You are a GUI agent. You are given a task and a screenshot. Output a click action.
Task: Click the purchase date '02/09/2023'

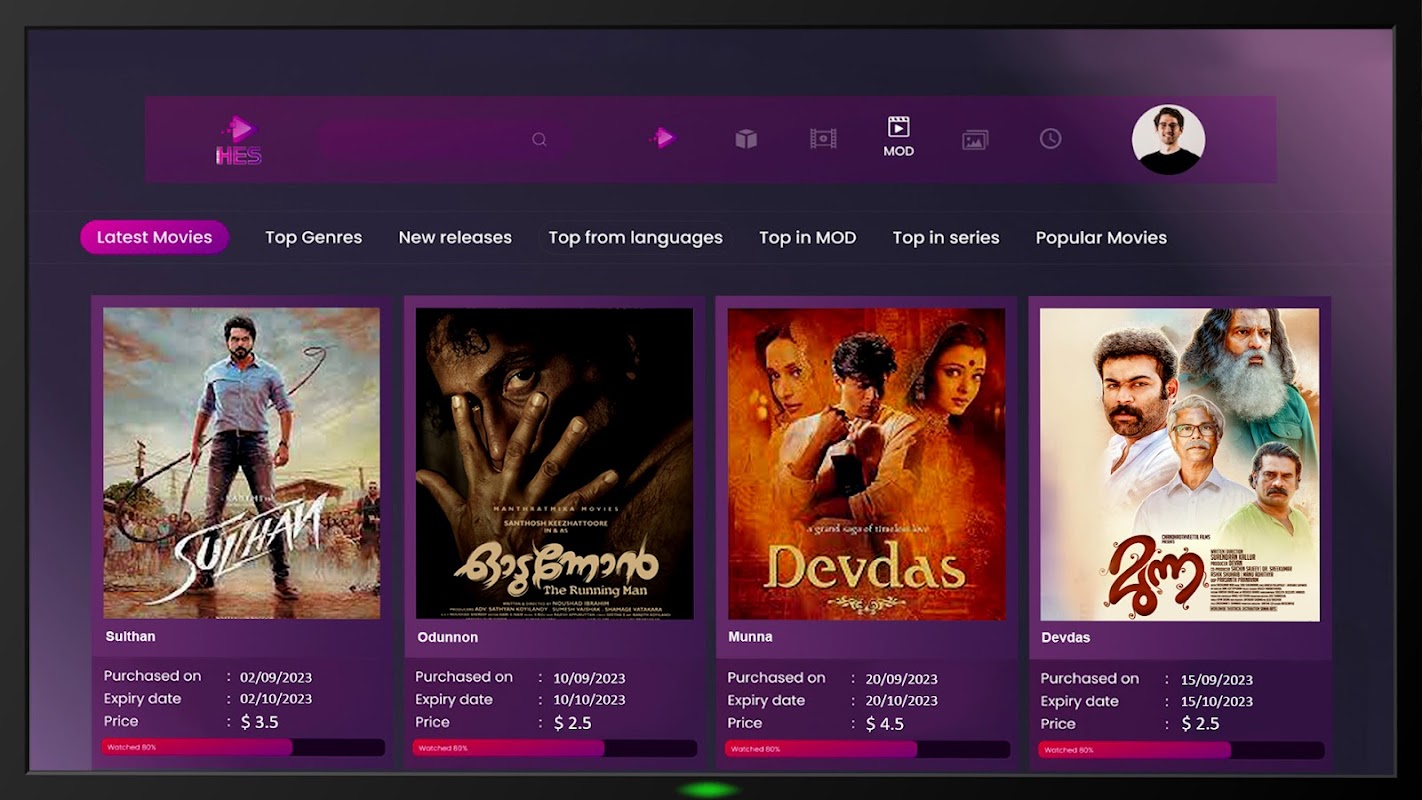276,677
